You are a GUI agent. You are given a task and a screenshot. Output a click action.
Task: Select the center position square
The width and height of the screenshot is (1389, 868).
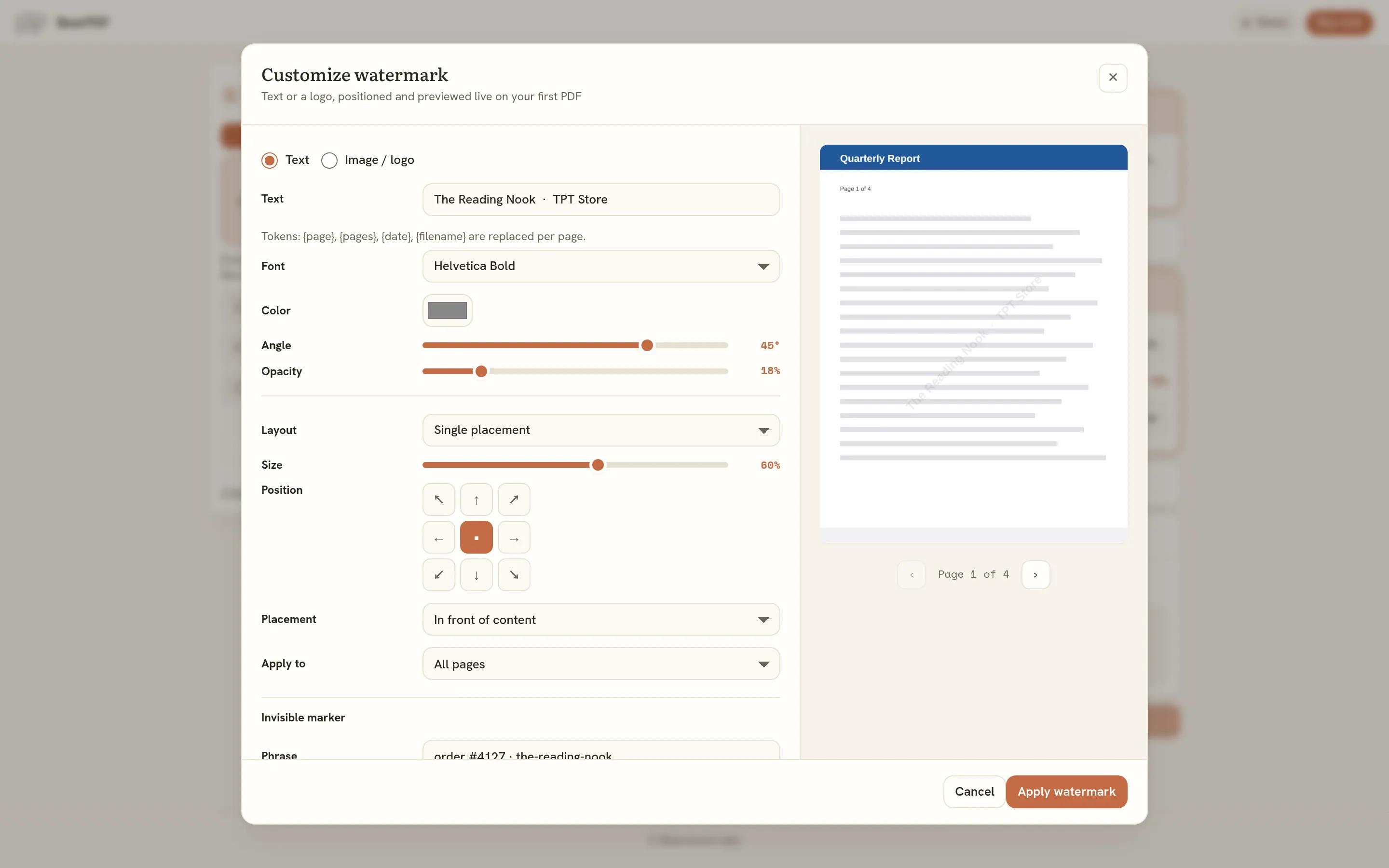point(476,537)
